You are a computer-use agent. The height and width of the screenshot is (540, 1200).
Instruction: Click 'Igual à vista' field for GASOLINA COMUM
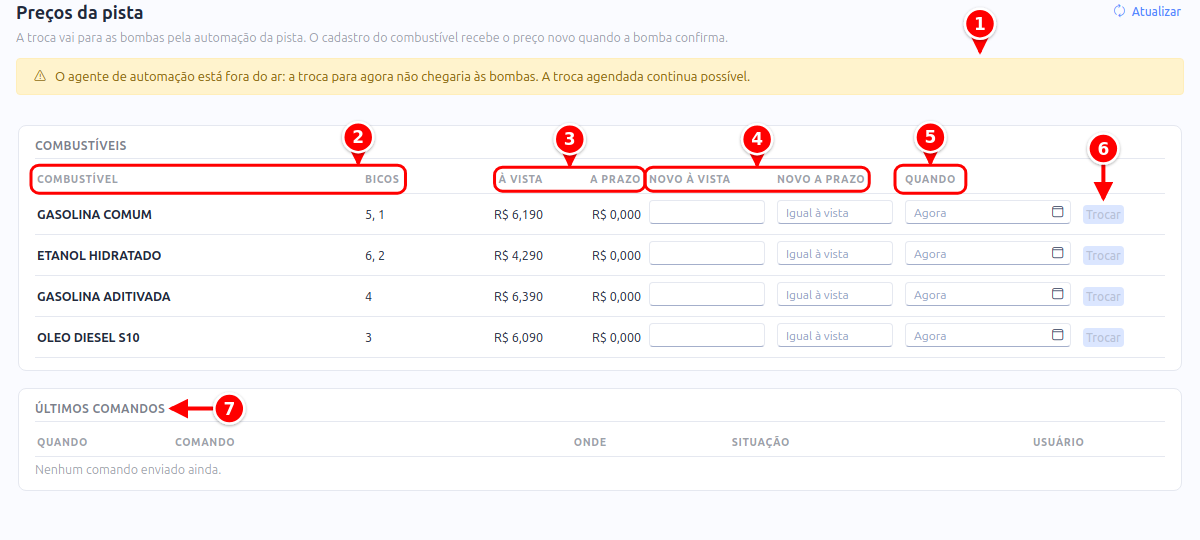(x=835, y=212)
